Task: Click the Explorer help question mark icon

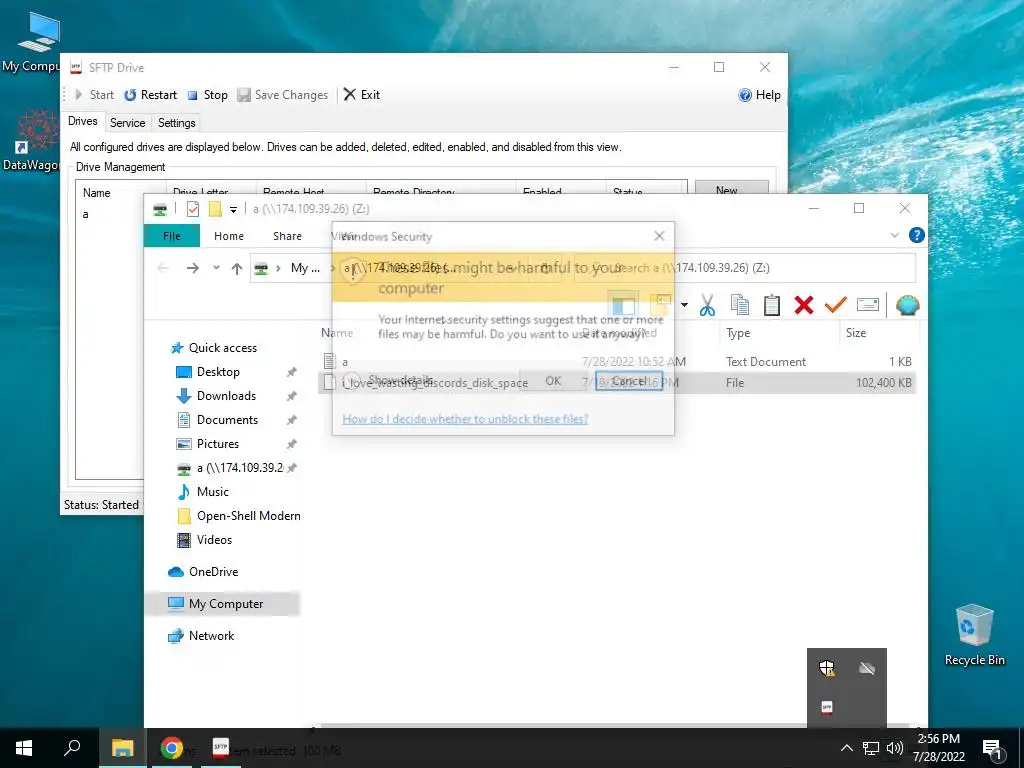Action: click(916, 235)
